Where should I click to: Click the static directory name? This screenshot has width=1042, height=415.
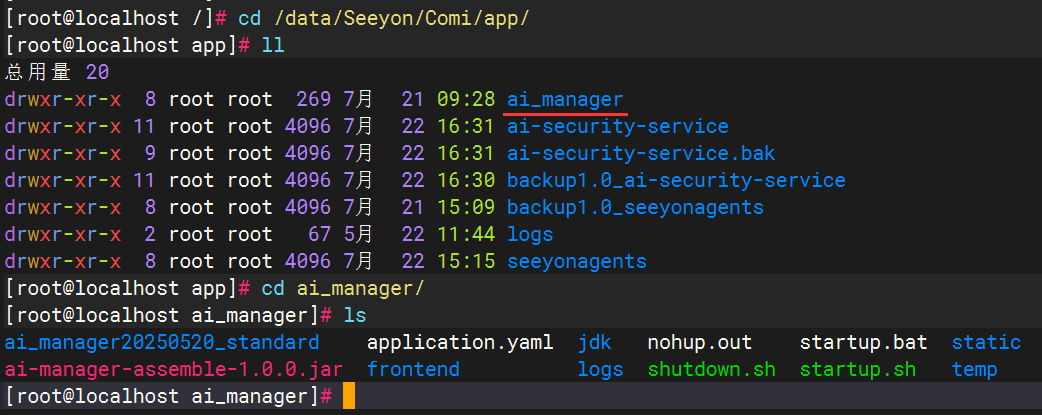pyautogui.click(x=986, y=343)
